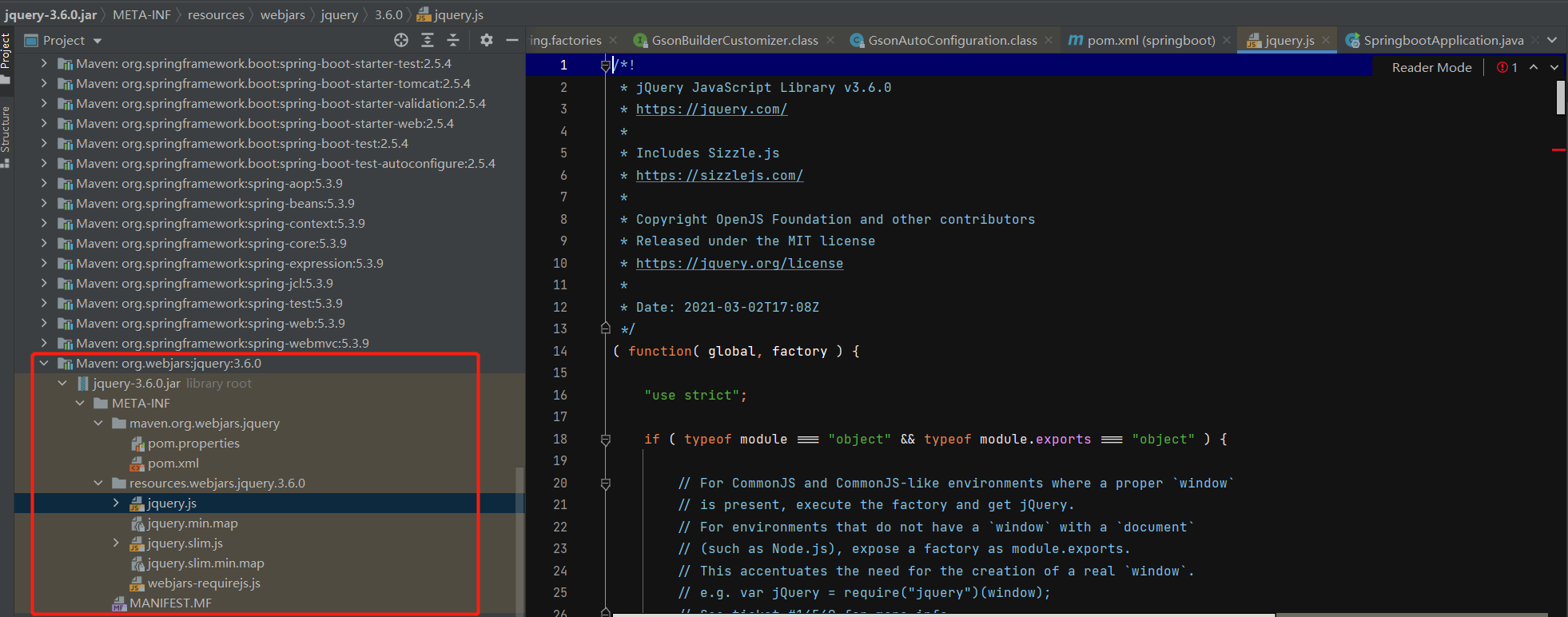Collapse the jquery-3.6.0.jar library root
Viewport: 1568px width, 617px height.
click(62, 384)
